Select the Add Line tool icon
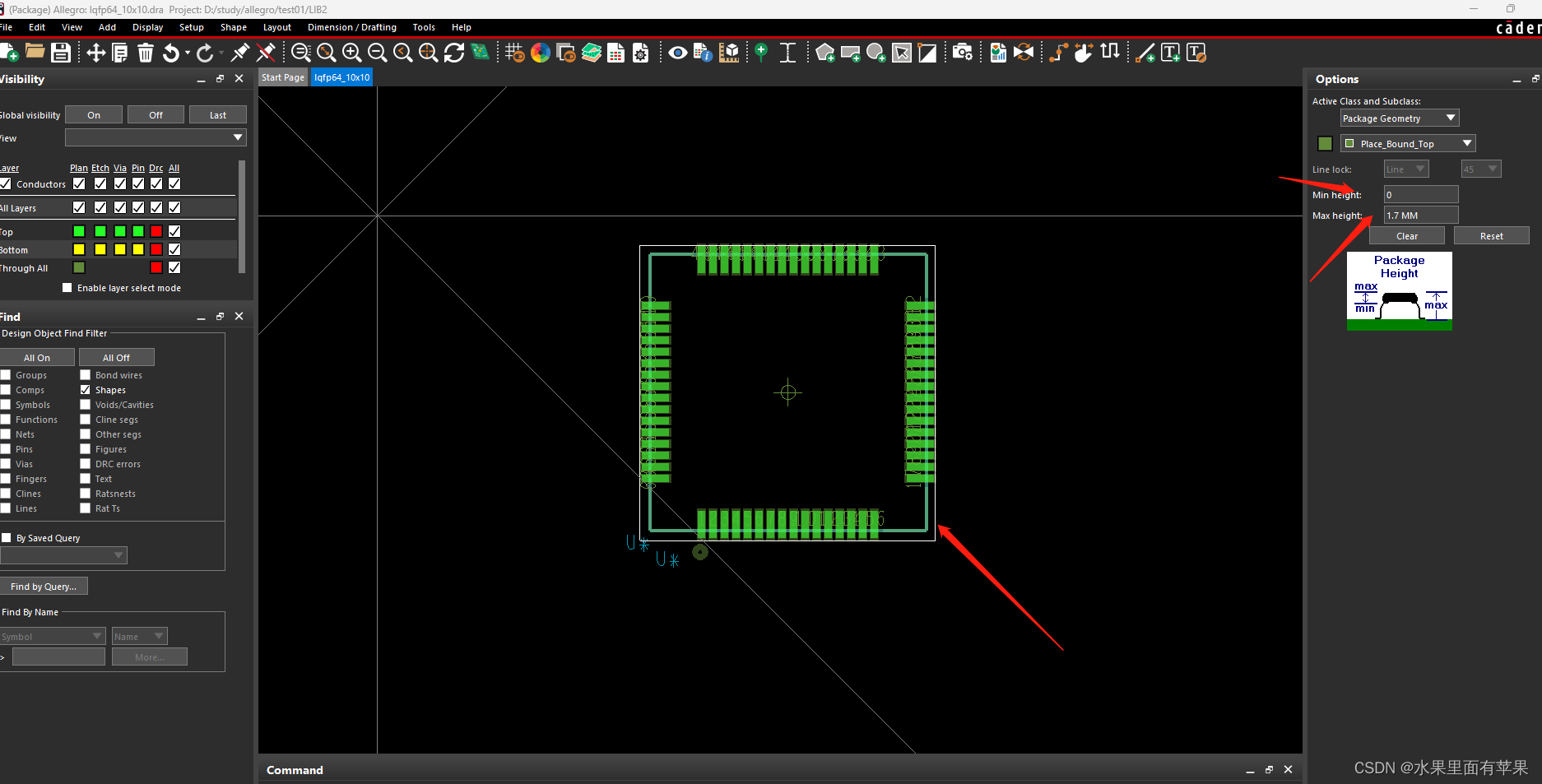The height and width of the screenshot is (784, 1542). 1145,53
